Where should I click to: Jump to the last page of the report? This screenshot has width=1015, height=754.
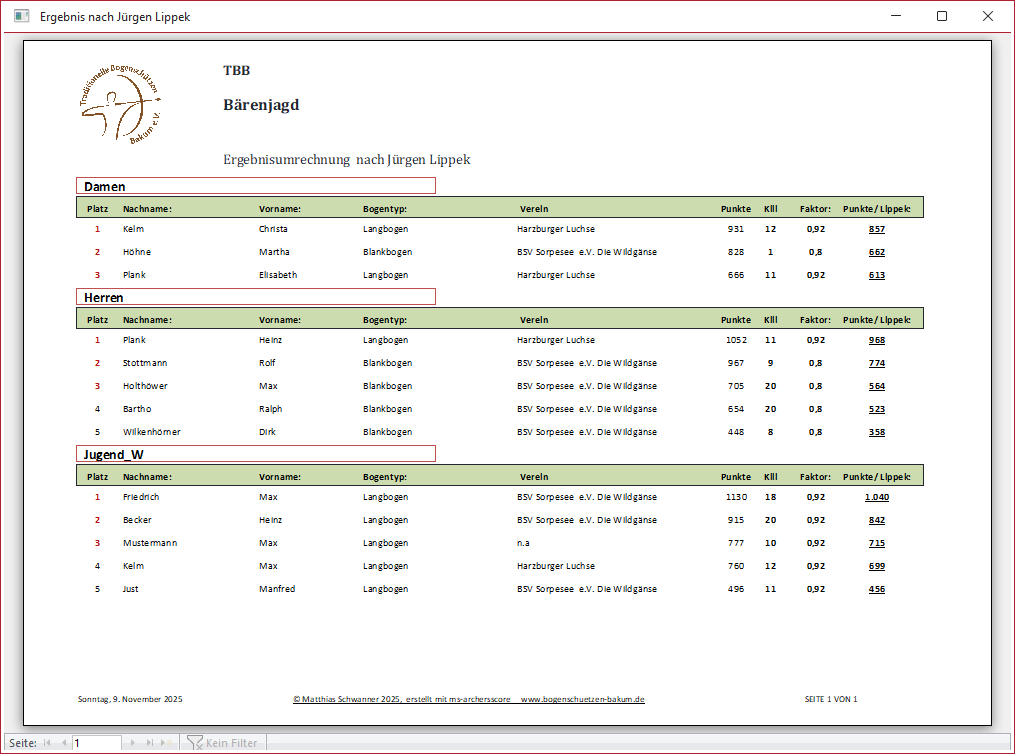(x=150, y=743)
